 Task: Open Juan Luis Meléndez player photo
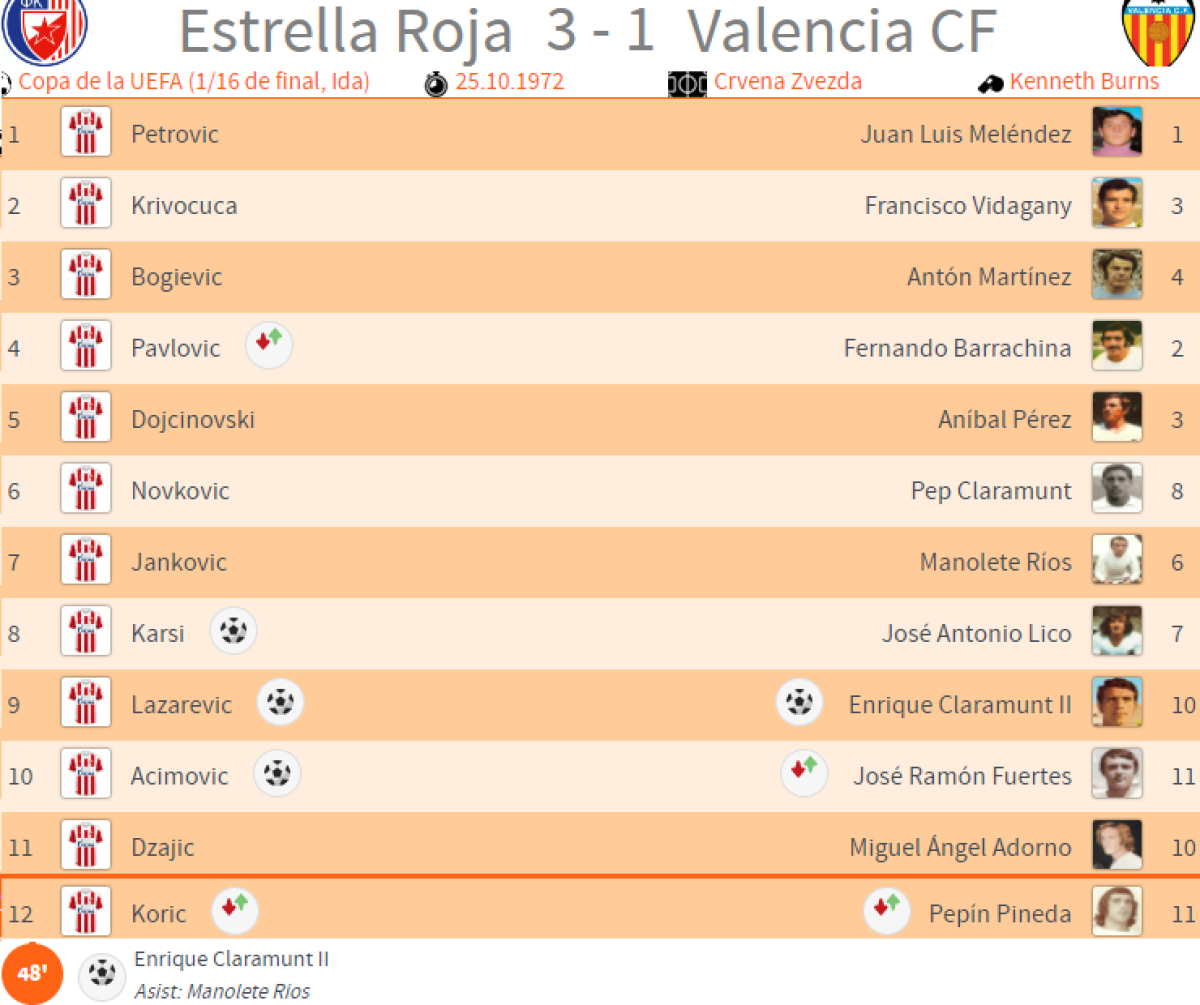point(1116,133)
